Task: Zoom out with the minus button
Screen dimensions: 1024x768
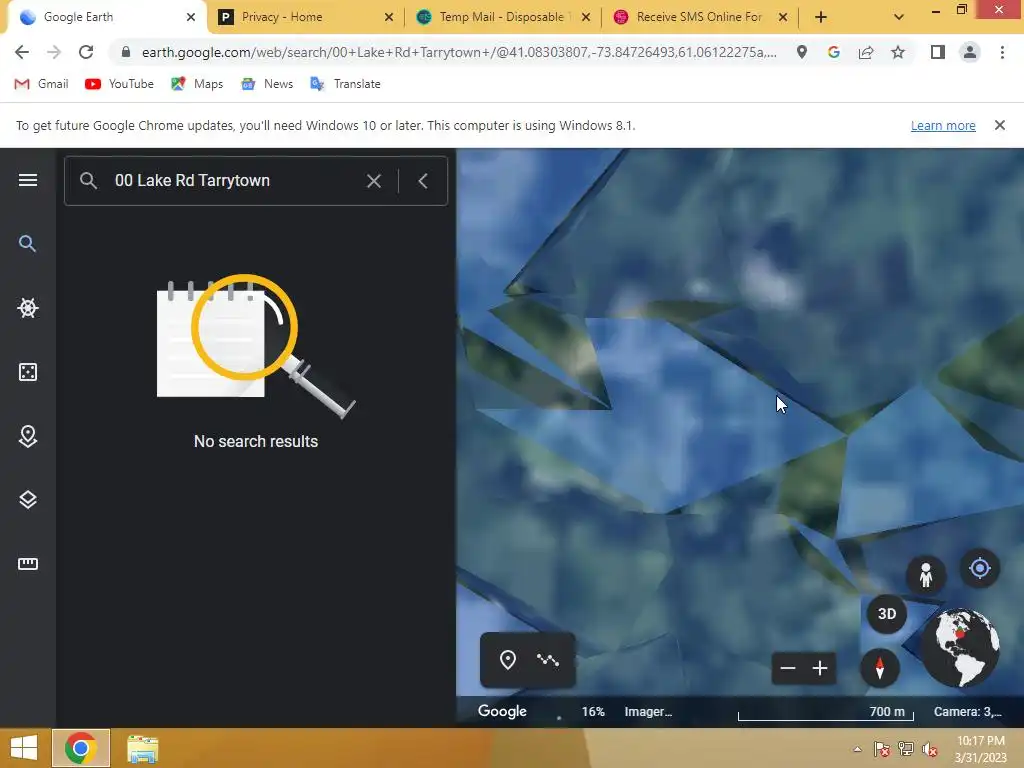Action: click(788, 668)
